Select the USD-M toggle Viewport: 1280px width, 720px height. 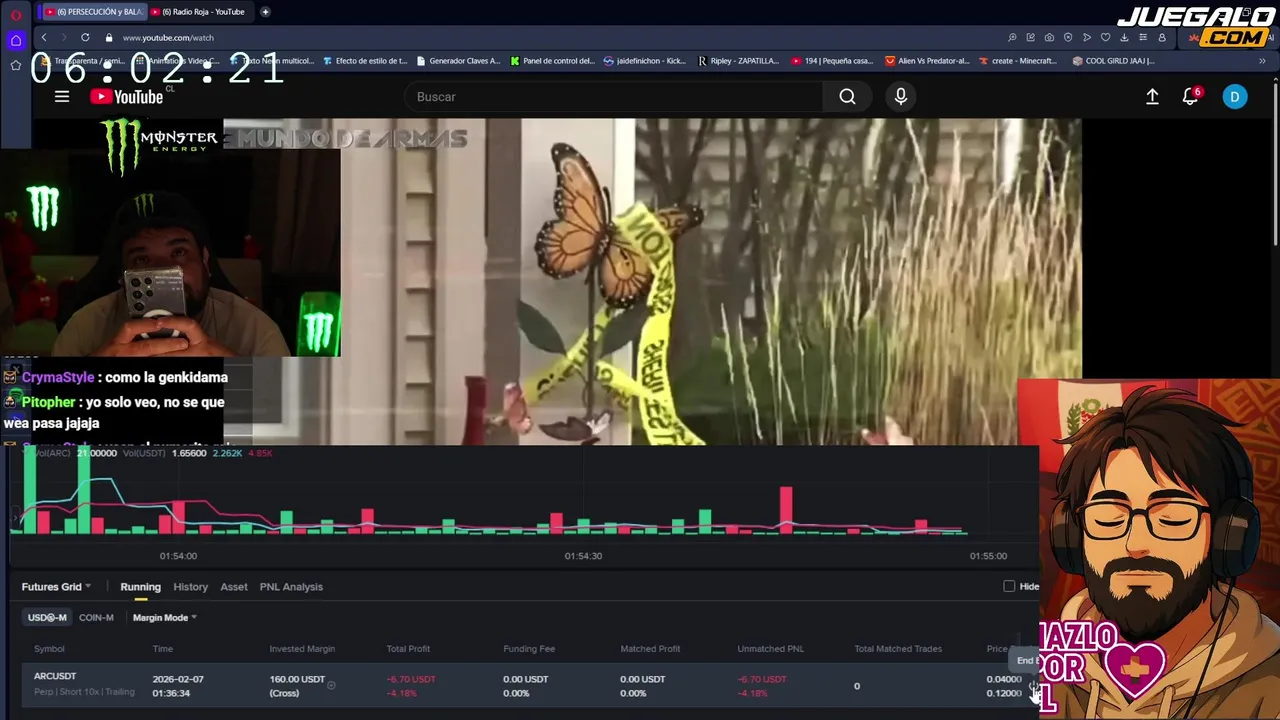[x=47, y=617]
